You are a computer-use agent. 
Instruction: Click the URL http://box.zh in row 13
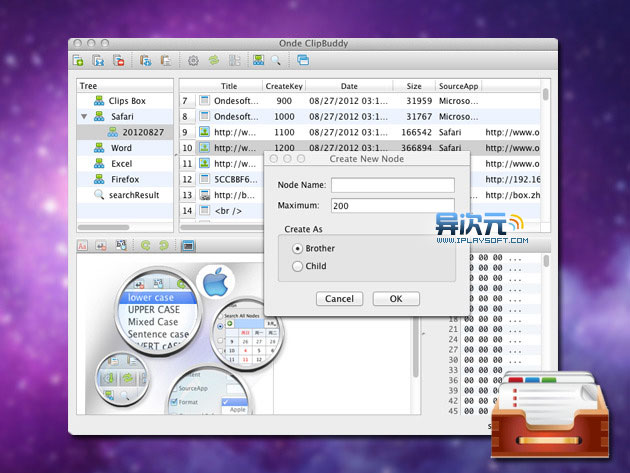coord(513,195)
